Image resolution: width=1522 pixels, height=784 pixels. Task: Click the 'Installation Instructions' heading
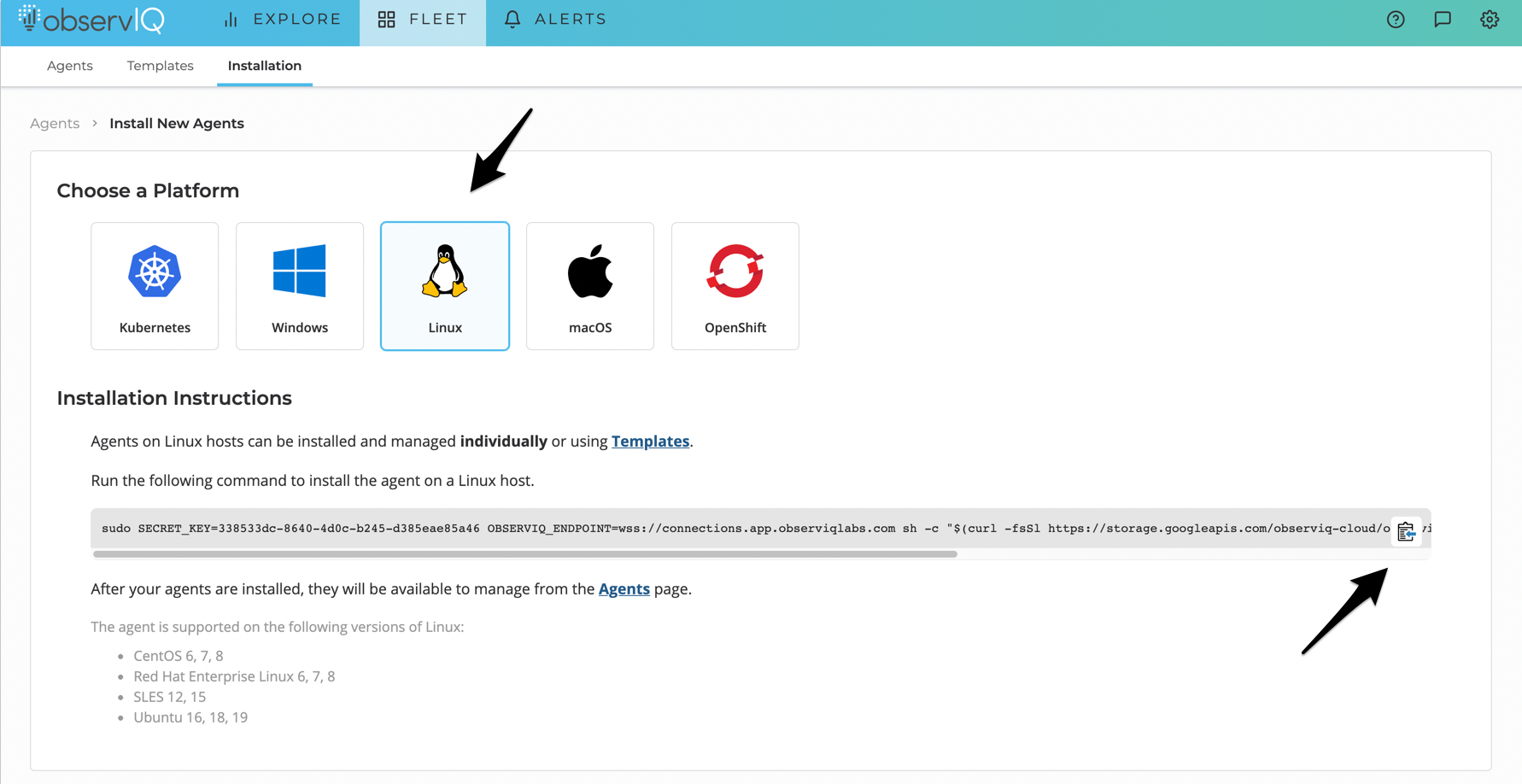tap(174, 398)
